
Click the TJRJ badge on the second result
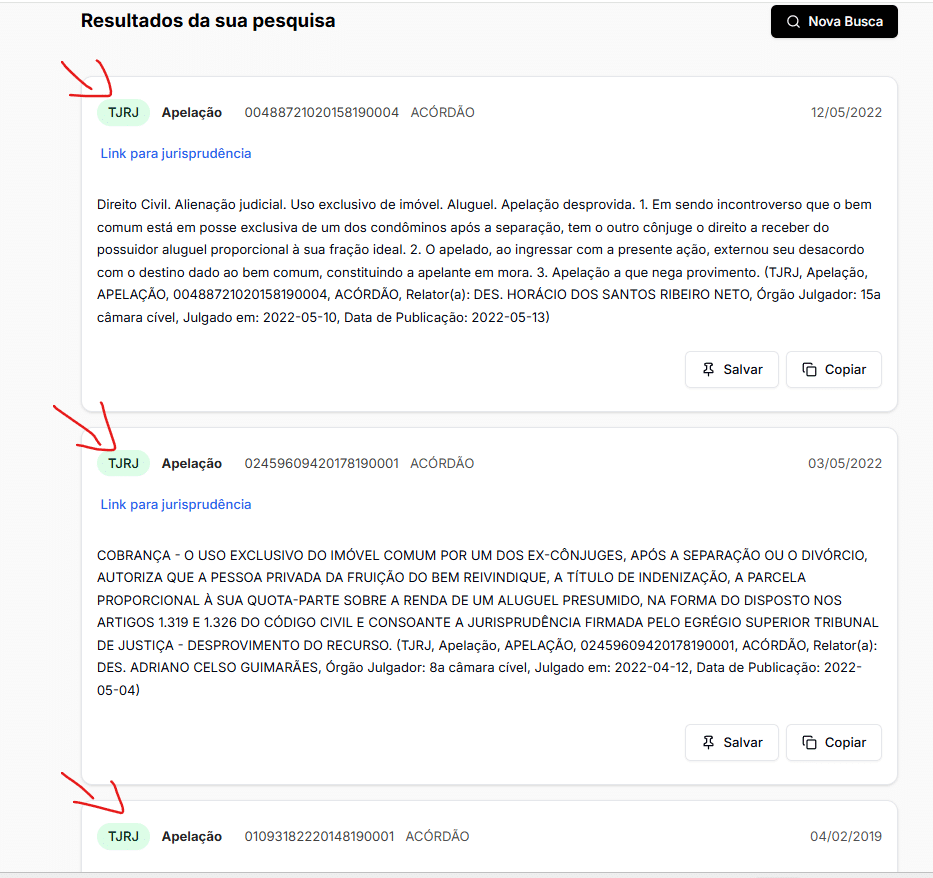(x=123, y=464)
